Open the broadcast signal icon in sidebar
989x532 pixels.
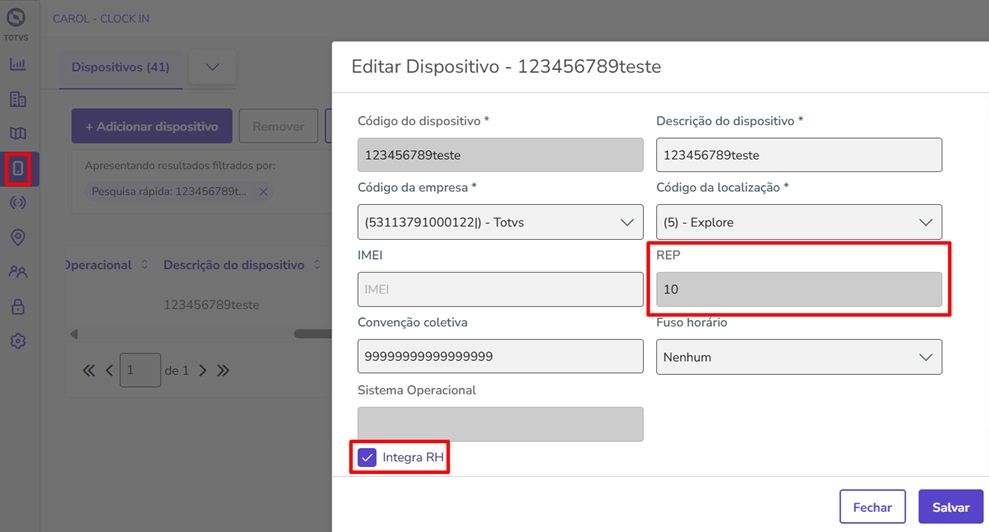18,203
